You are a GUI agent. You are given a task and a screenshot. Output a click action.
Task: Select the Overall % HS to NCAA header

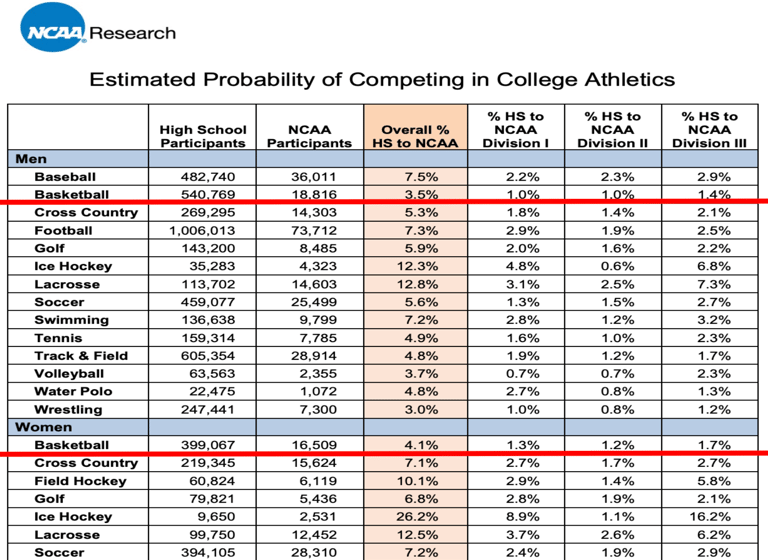pyautogui.click(x=415, y=137)
